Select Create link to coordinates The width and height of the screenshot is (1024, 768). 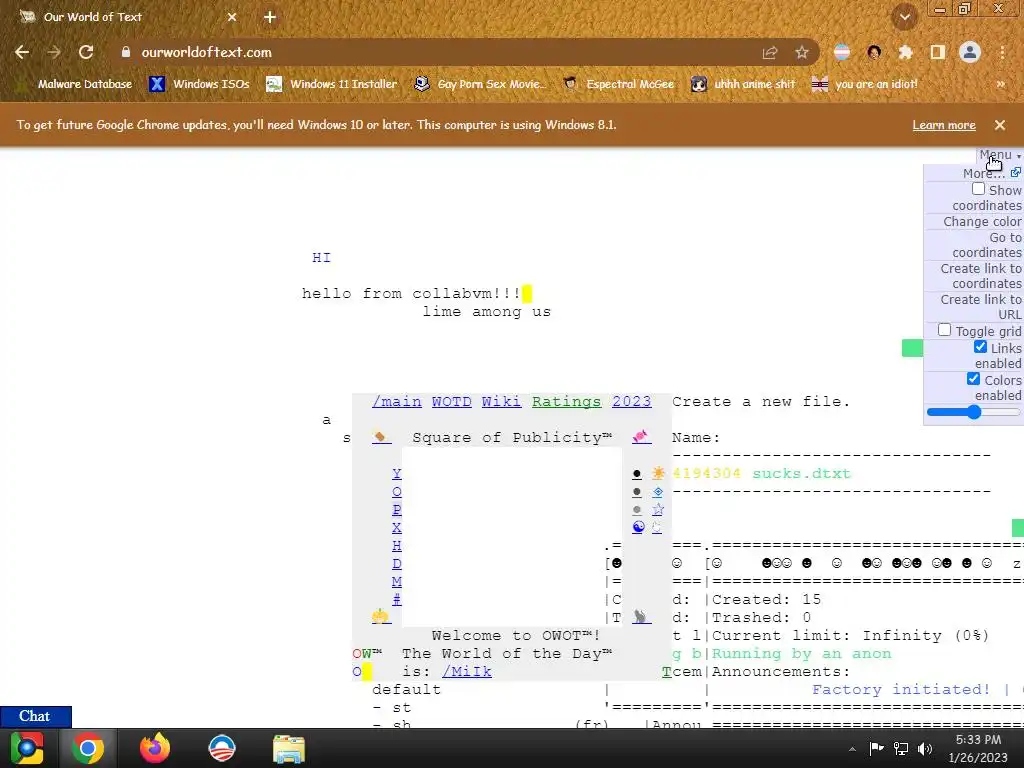click(980, 276)
